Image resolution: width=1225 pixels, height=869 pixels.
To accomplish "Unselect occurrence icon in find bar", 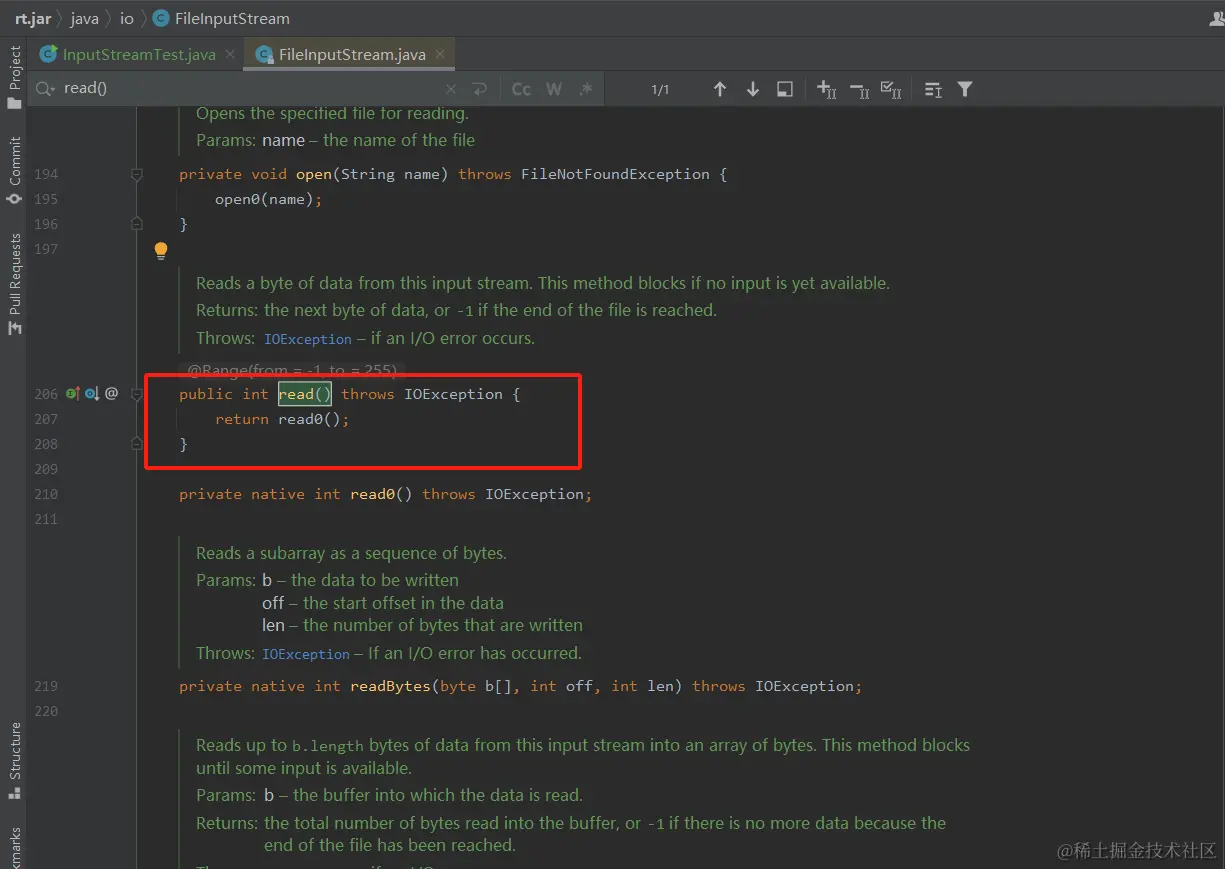I will pos(859,89).
